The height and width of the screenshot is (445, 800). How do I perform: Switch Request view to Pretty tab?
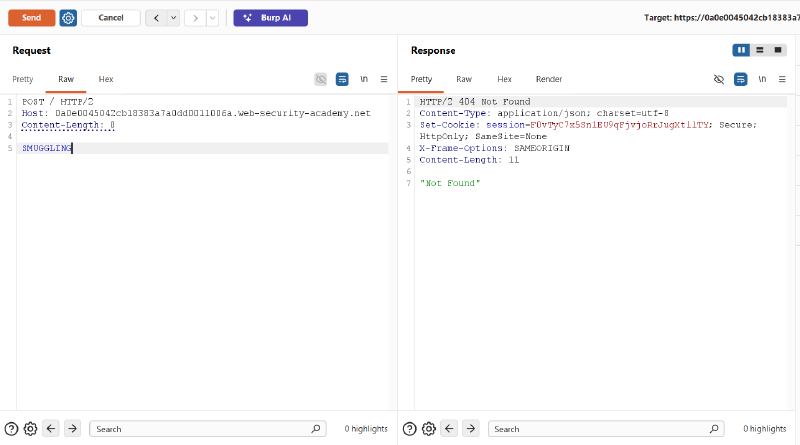pos(23,79)
